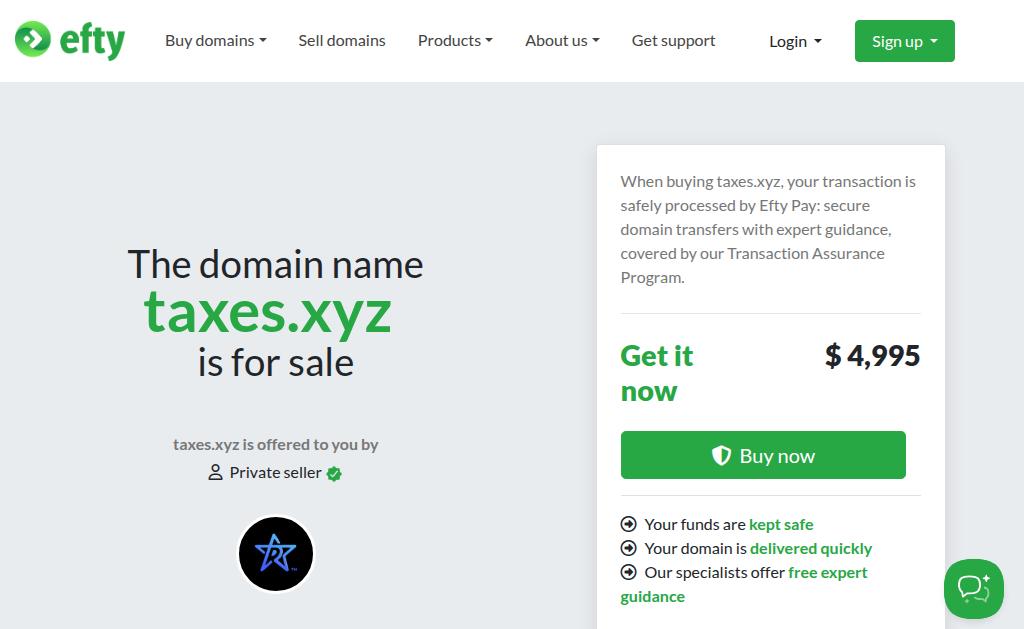Click the green Sign up button
The width and height of the screenshot is (1024, 629).
pos(904,41)
